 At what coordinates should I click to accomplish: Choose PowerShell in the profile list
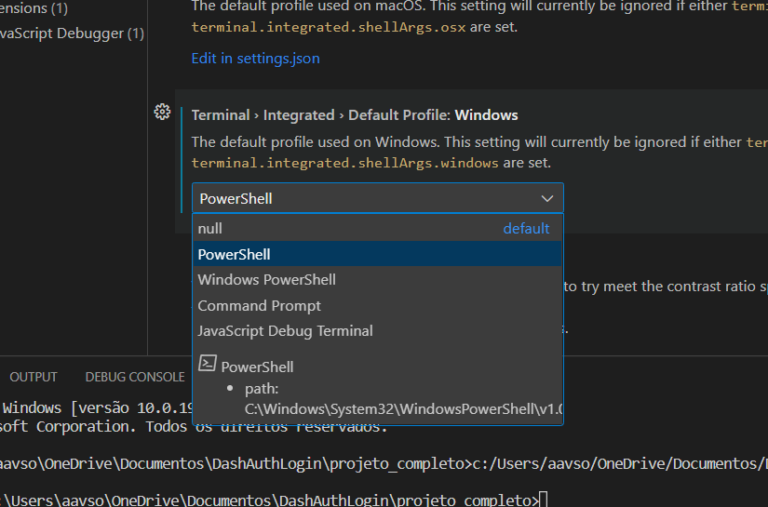[x=378, y=254]
